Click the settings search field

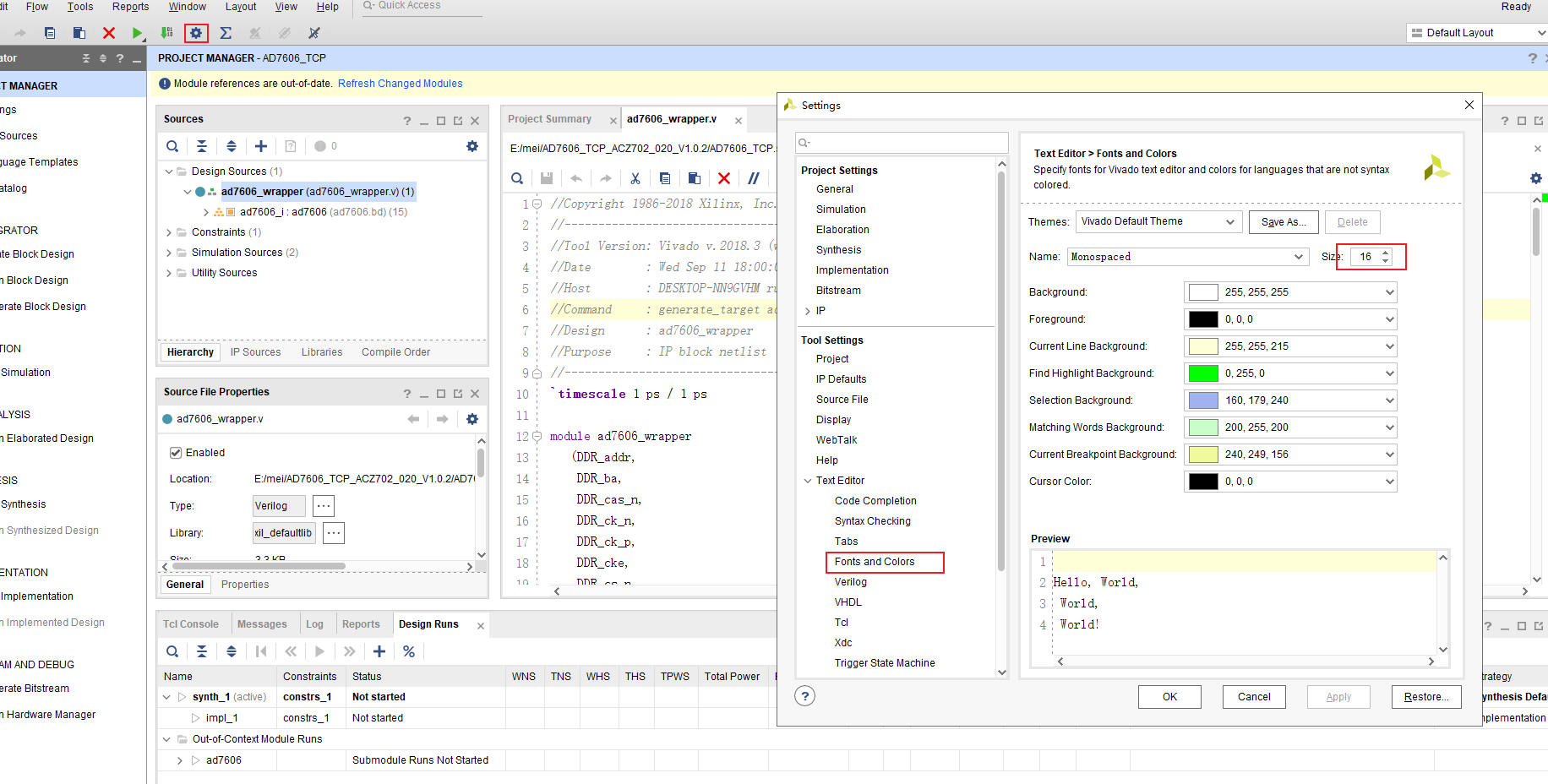(902, 143)
